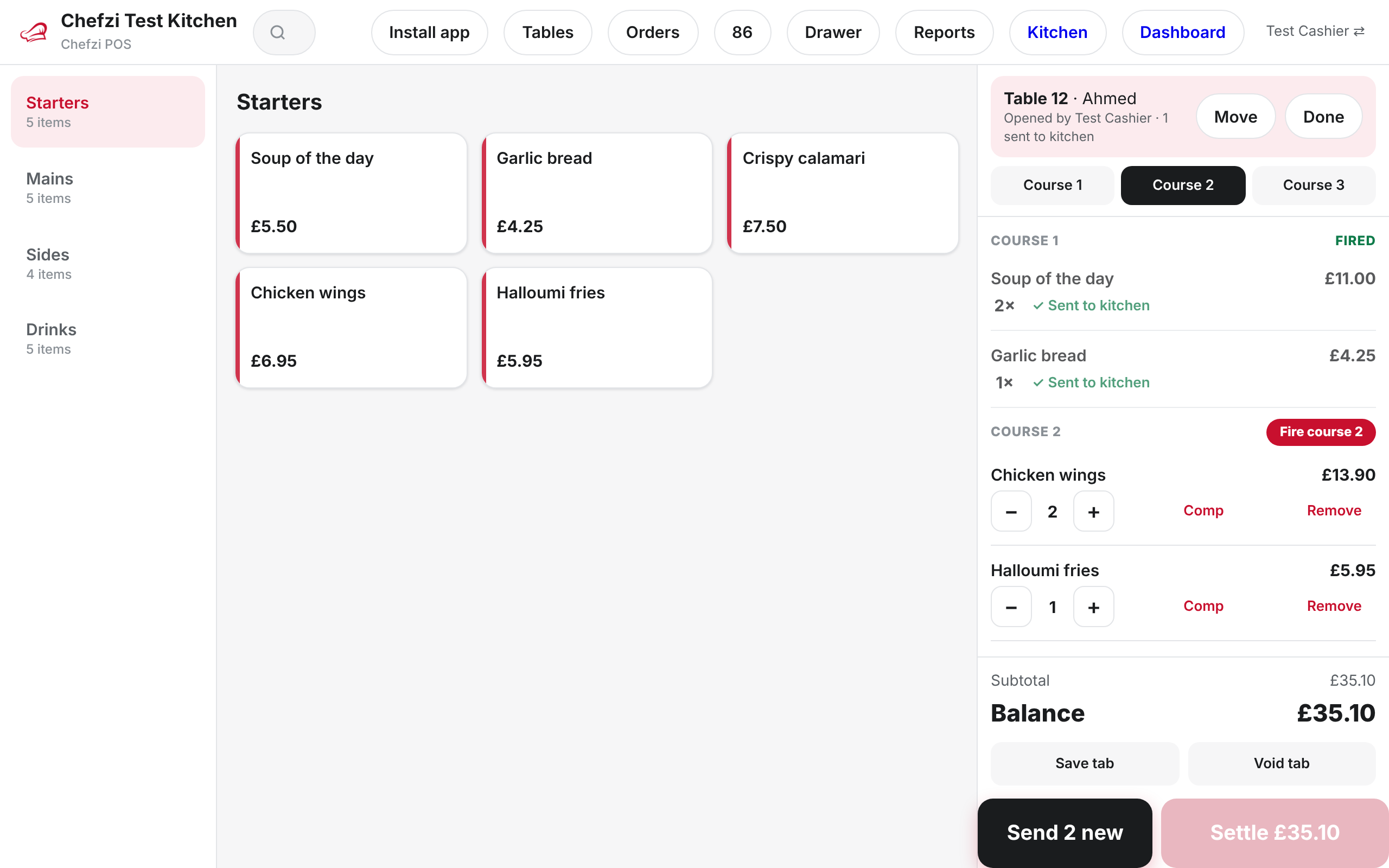Image resolution: width=1389 pixels, height=868 pixels.
Task: Click the Chefzi chef hat logo
Action: [33, 32]
